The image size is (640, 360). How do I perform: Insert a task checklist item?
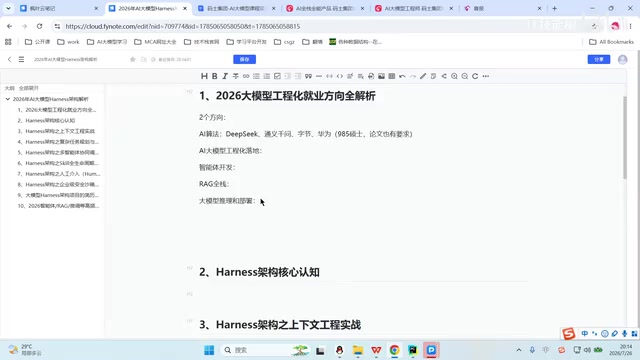(277, 76)
